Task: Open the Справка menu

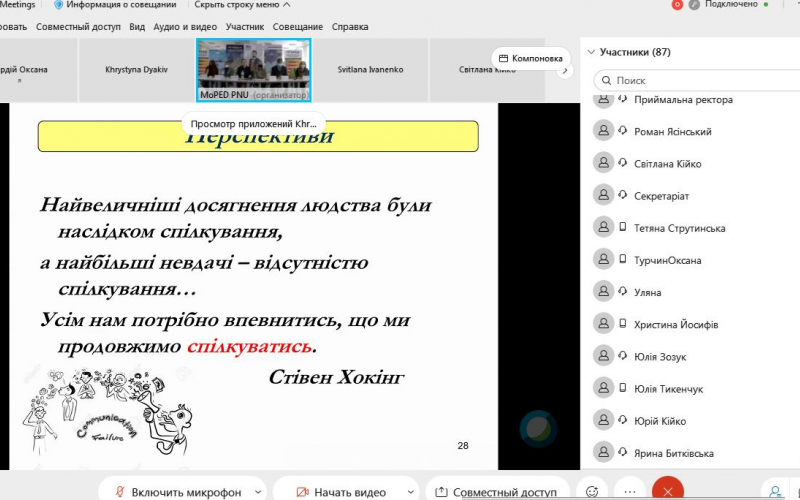Action: [x=350, y=27]
